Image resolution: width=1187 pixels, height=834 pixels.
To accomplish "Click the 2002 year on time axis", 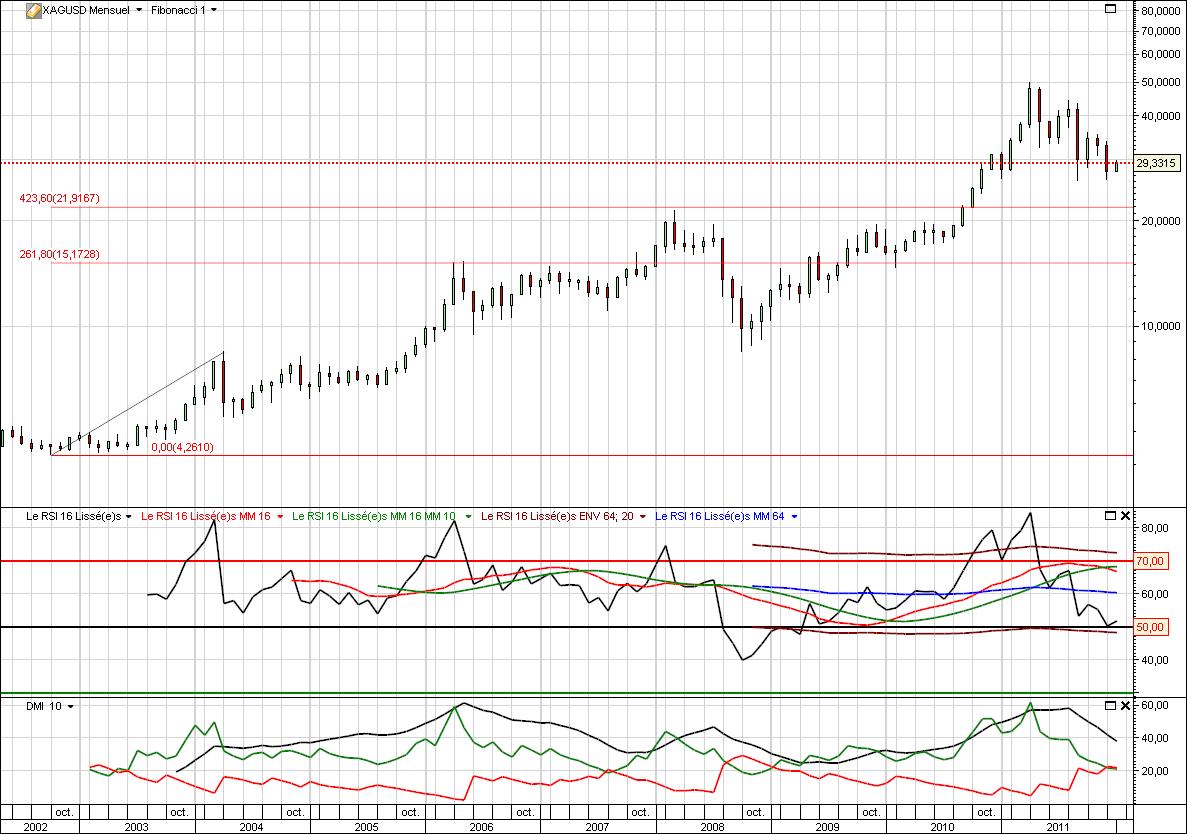I will 36,827.
